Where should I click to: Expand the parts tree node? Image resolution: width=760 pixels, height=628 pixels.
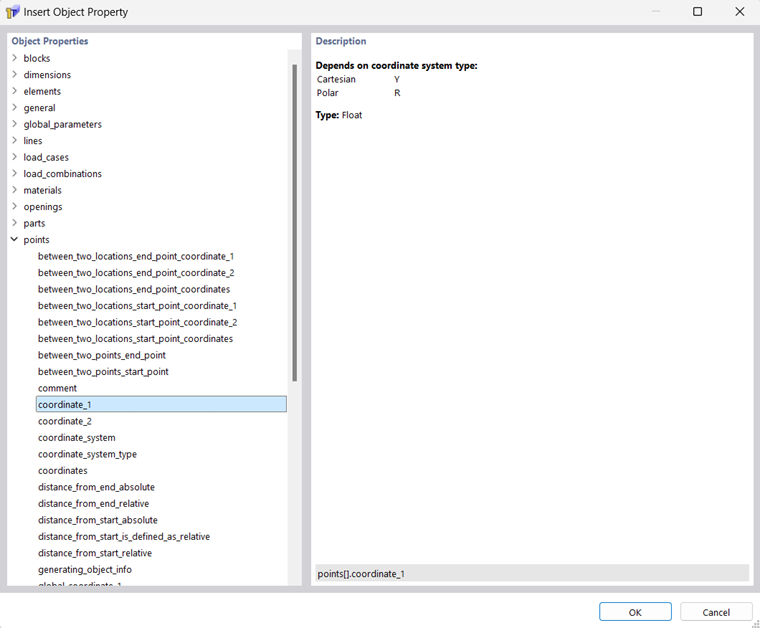[x=15, y=222]
